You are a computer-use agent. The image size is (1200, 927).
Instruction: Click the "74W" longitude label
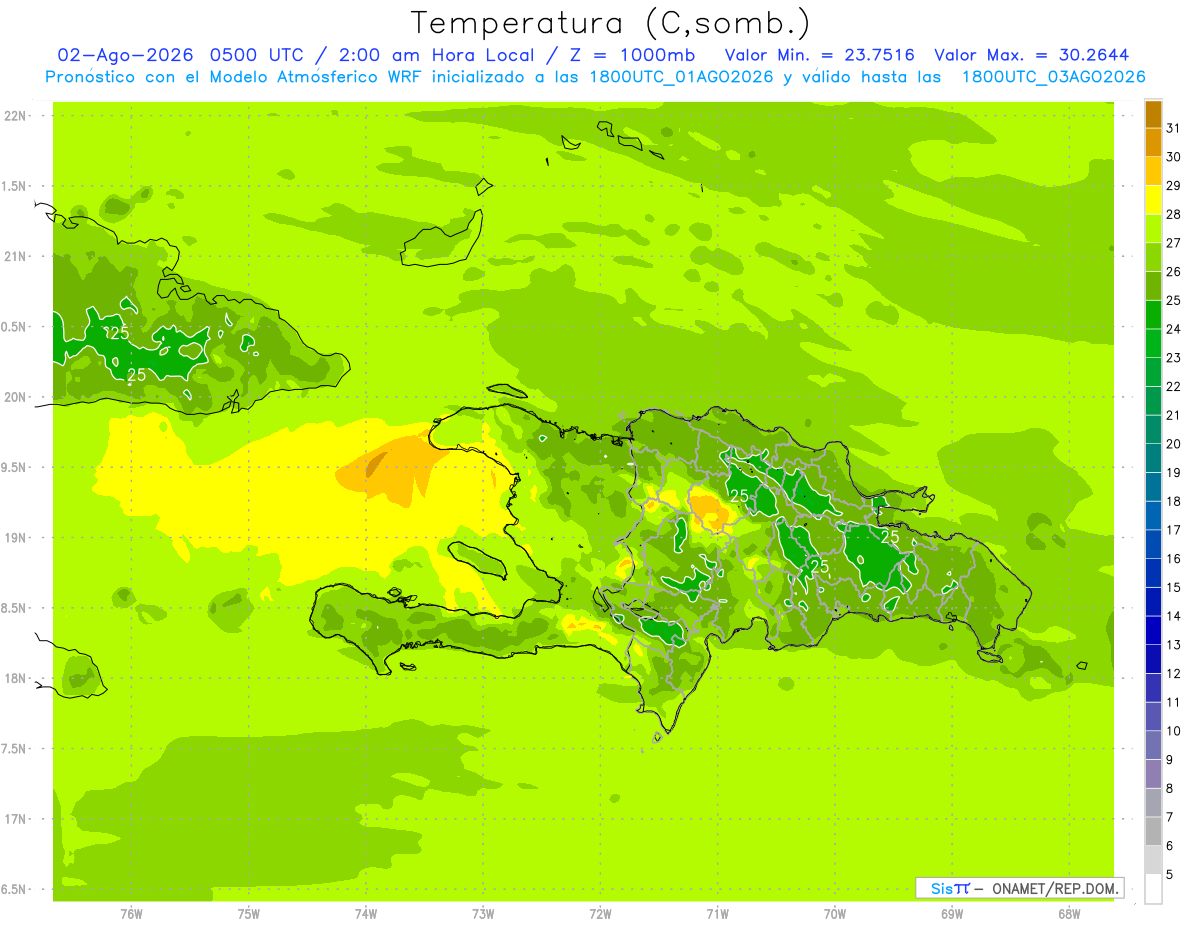point(366,913)
